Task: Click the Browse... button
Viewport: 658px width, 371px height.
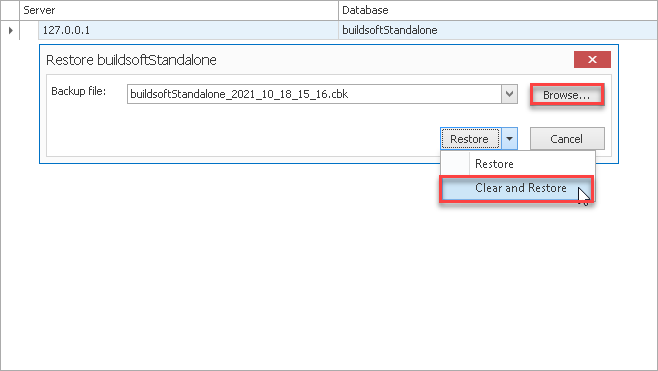Action: [567, 95]
